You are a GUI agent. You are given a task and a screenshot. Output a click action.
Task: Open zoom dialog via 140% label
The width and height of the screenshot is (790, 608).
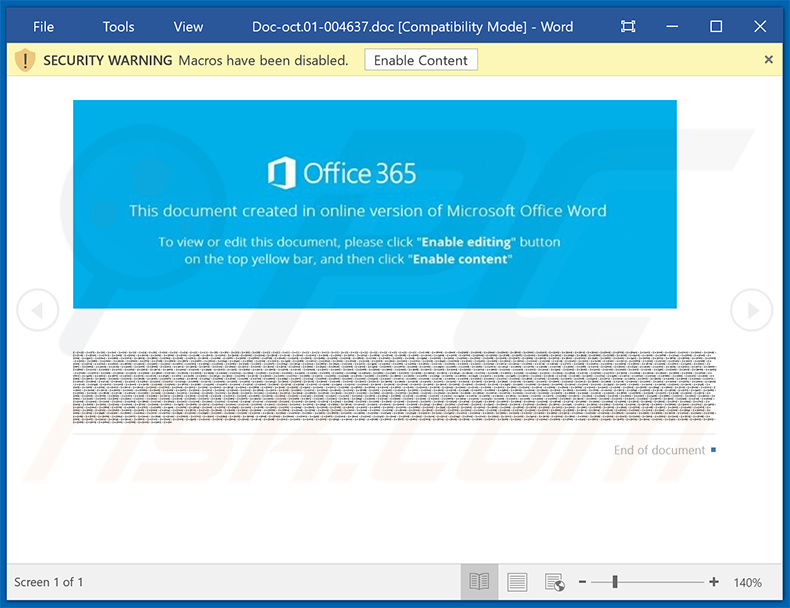click(x=747, y=582)
